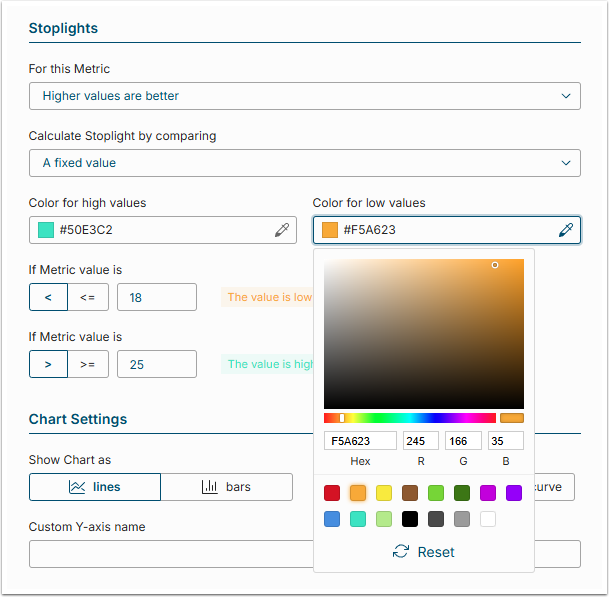
Task: Select the bars chart icon
Action: pyautogui.click(x=210, y=487)
